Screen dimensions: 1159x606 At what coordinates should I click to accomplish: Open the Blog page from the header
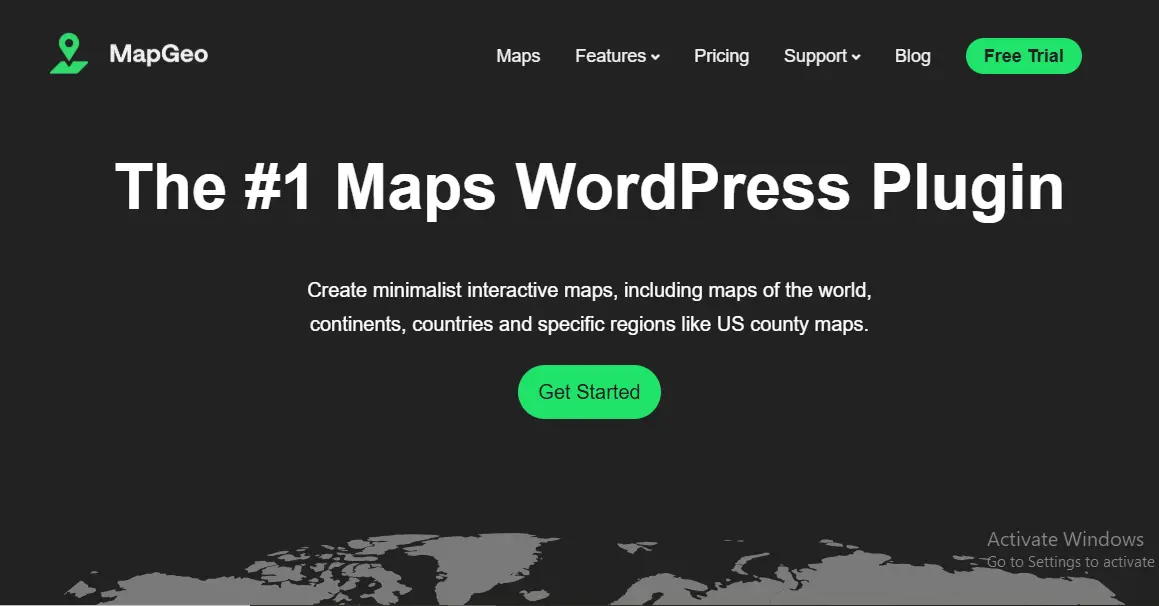pos(912,56)
